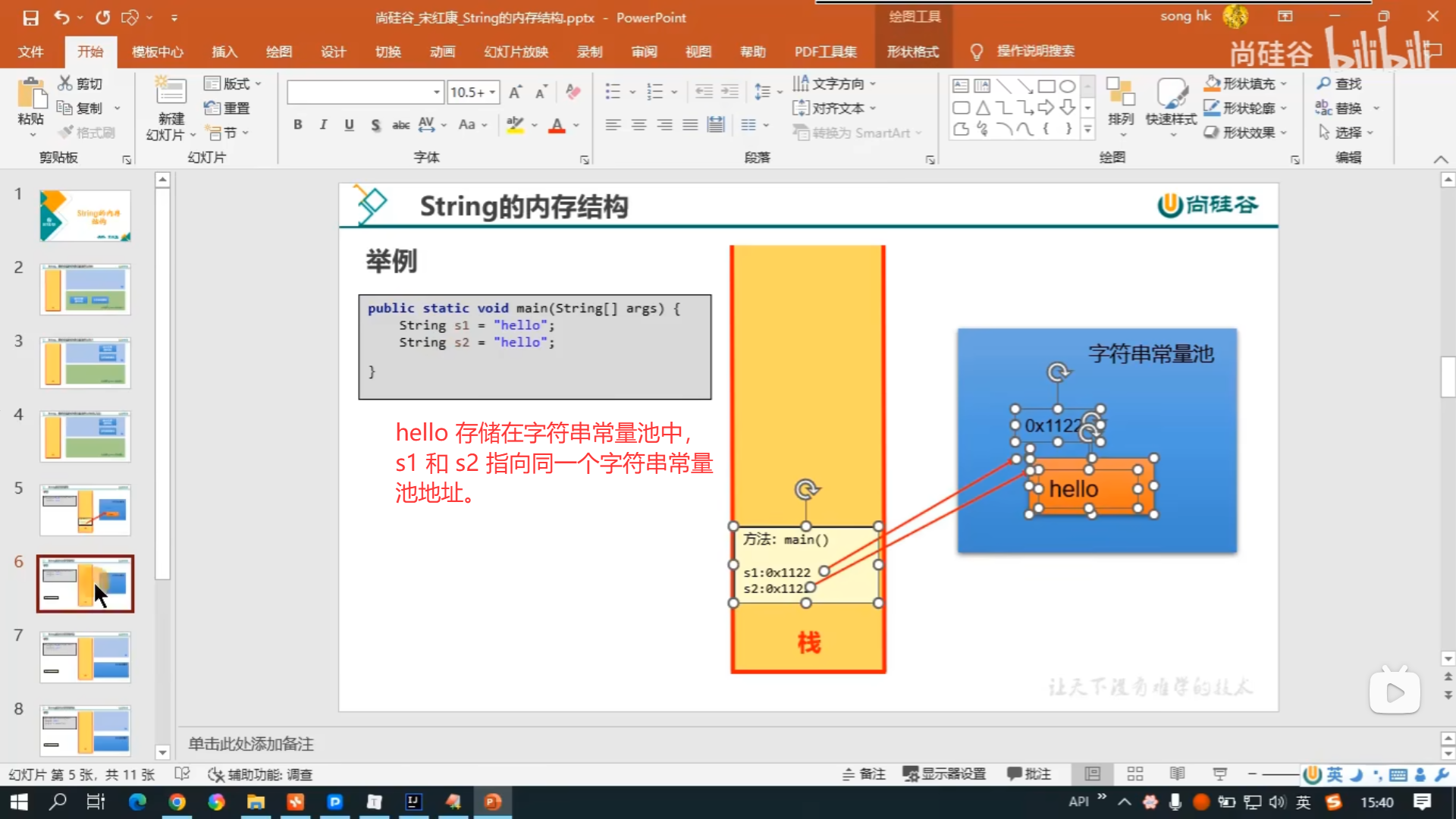The image size is (1456, 819).
Task: Toggle Italic text formatting
Action: (x=324, y=125)
